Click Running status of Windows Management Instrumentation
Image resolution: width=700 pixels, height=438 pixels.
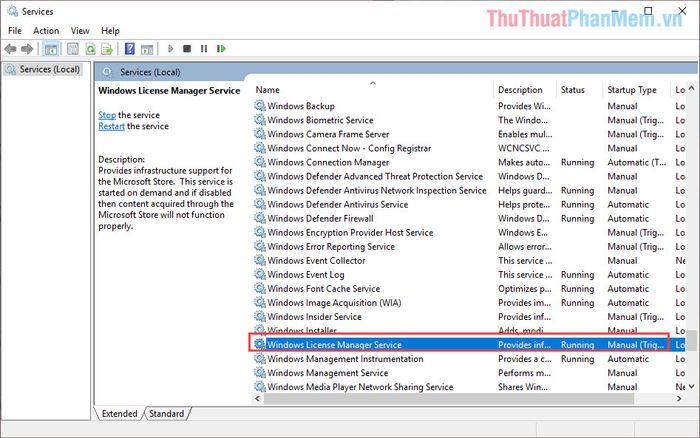[578, 359]
